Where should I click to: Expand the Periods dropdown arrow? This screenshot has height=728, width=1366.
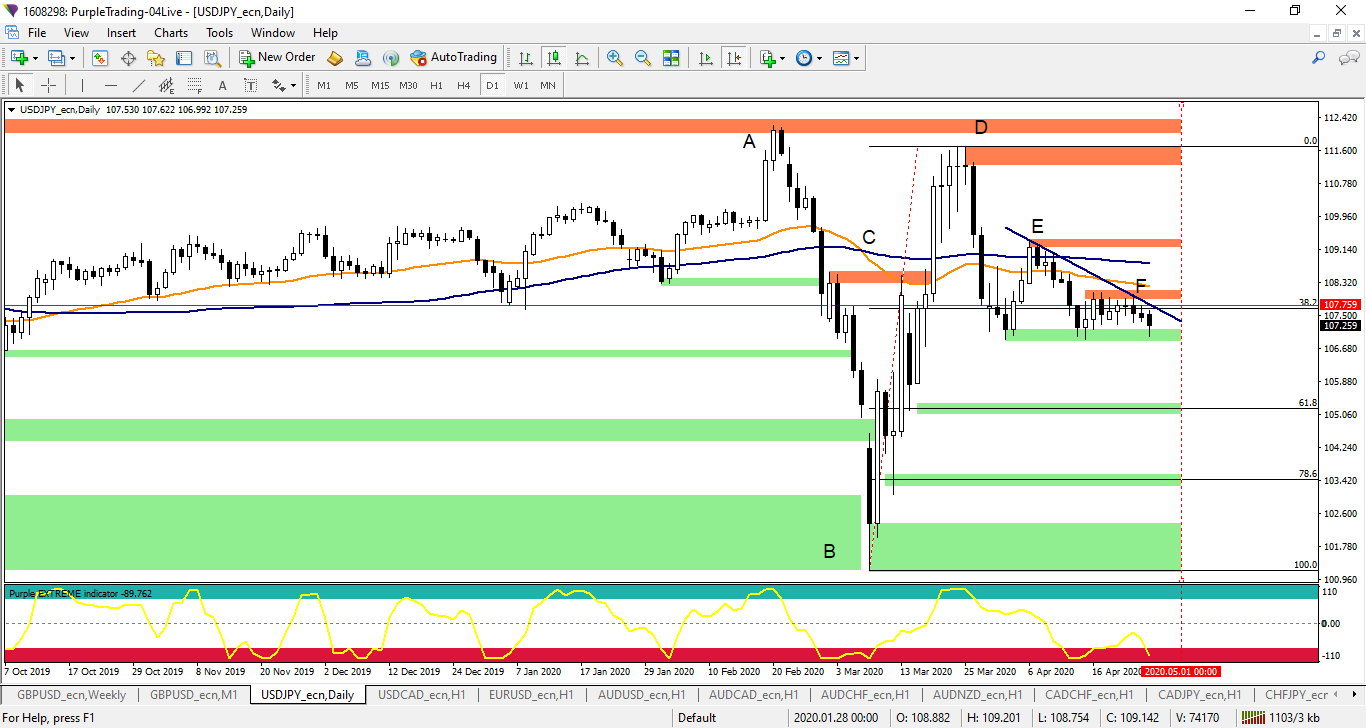(x=820, y=58)
